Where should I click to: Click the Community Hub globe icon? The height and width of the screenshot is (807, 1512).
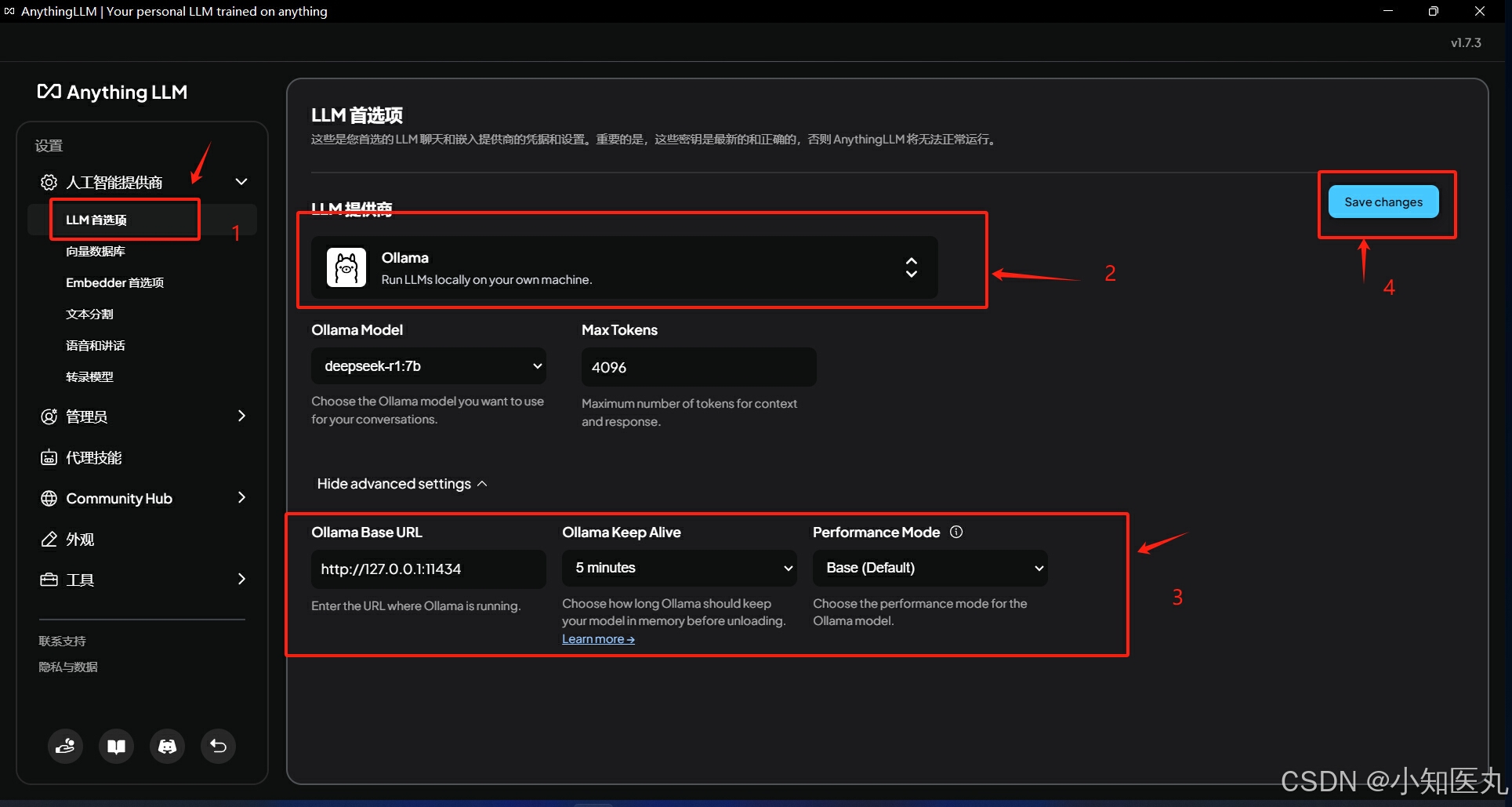48,498
